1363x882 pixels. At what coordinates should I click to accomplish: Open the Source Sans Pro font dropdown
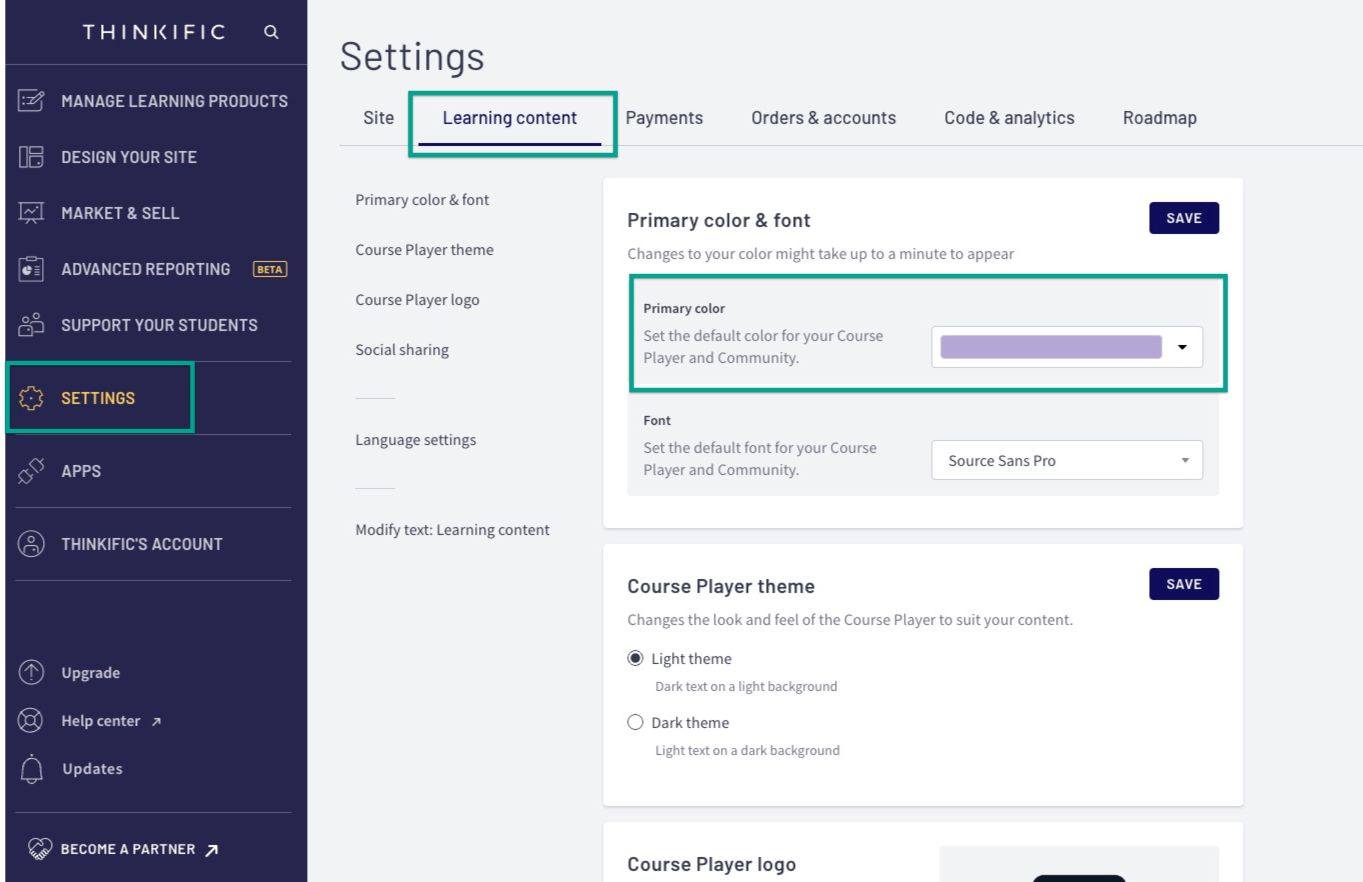coord(1067,461)
